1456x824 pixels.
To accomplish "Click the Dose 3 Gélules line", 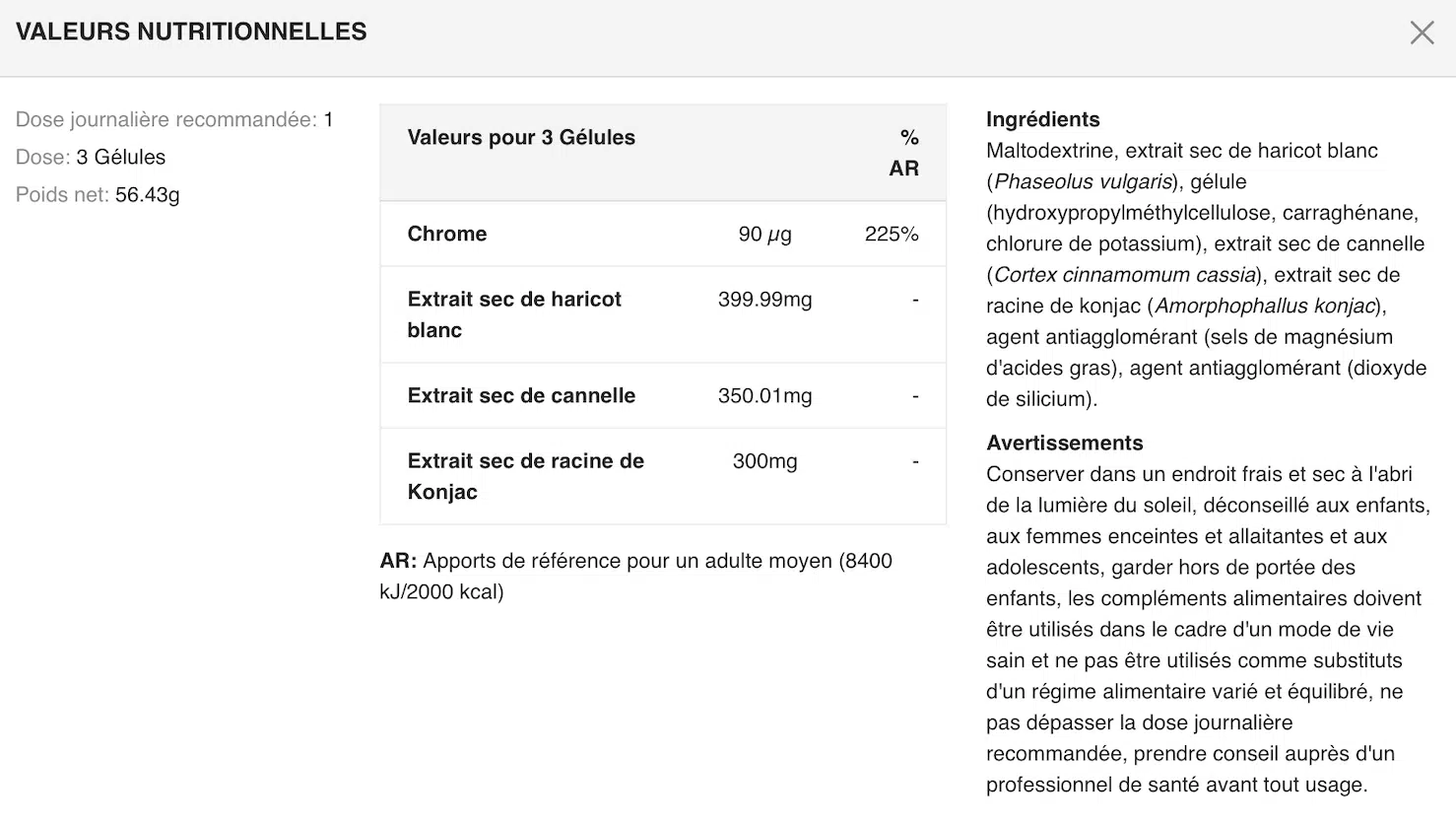I will pos(91,157).
